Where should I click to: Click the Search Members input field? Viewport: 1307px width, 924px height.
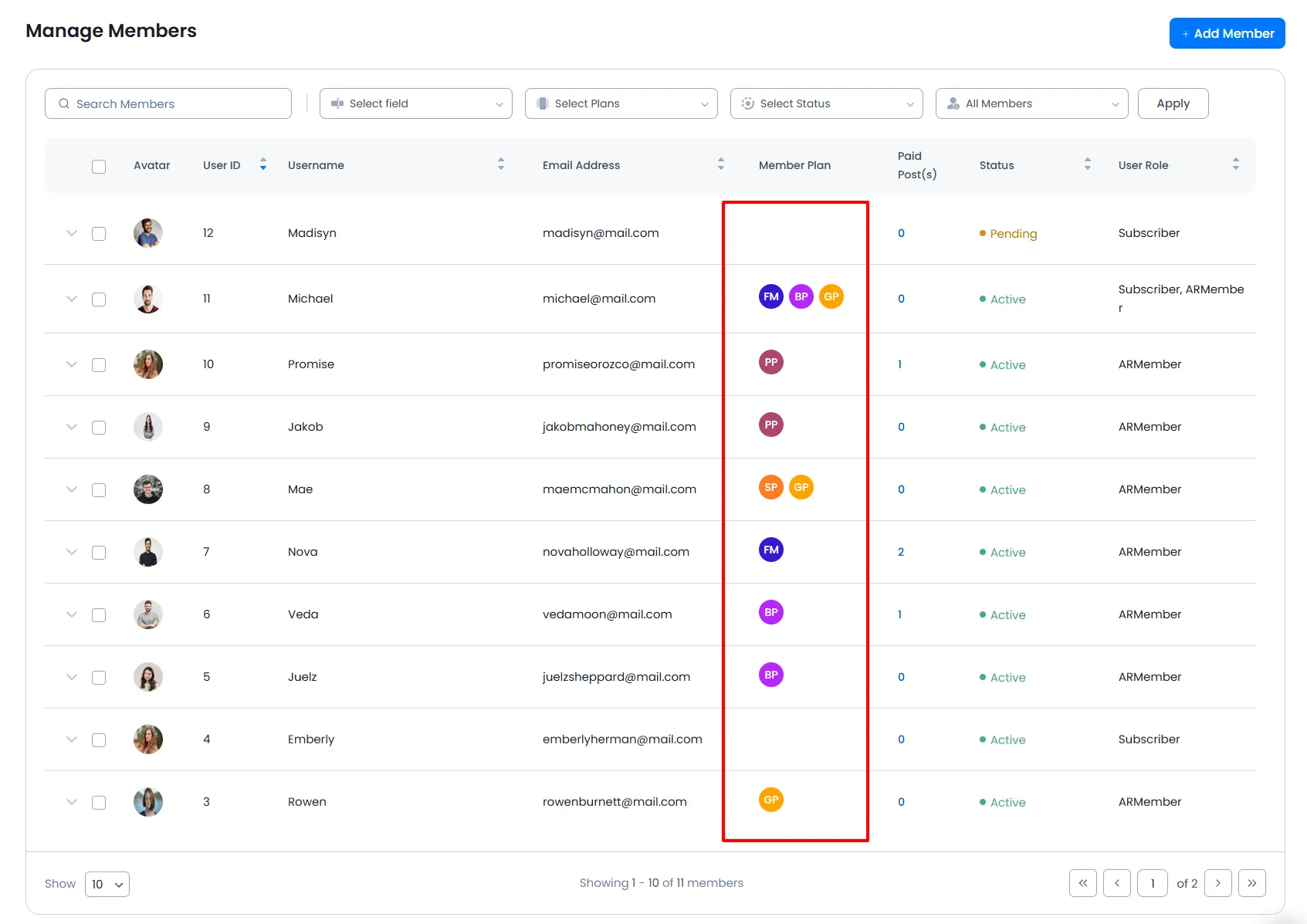(168, 103)
